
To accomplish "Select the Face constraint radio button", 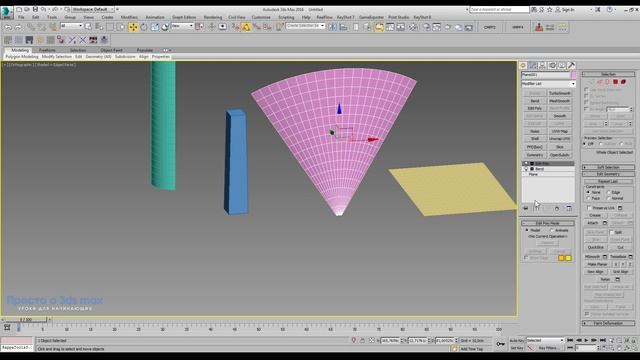I will point(588,198).
